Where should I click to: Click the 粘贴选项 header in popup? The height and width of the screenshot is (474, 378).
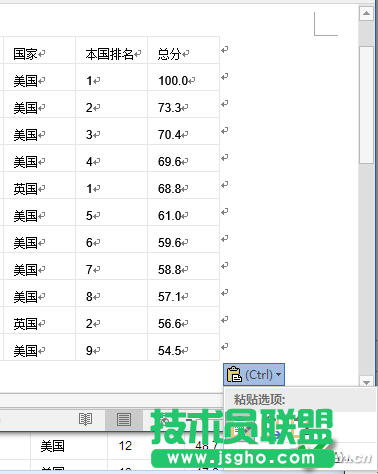(259, 399)
